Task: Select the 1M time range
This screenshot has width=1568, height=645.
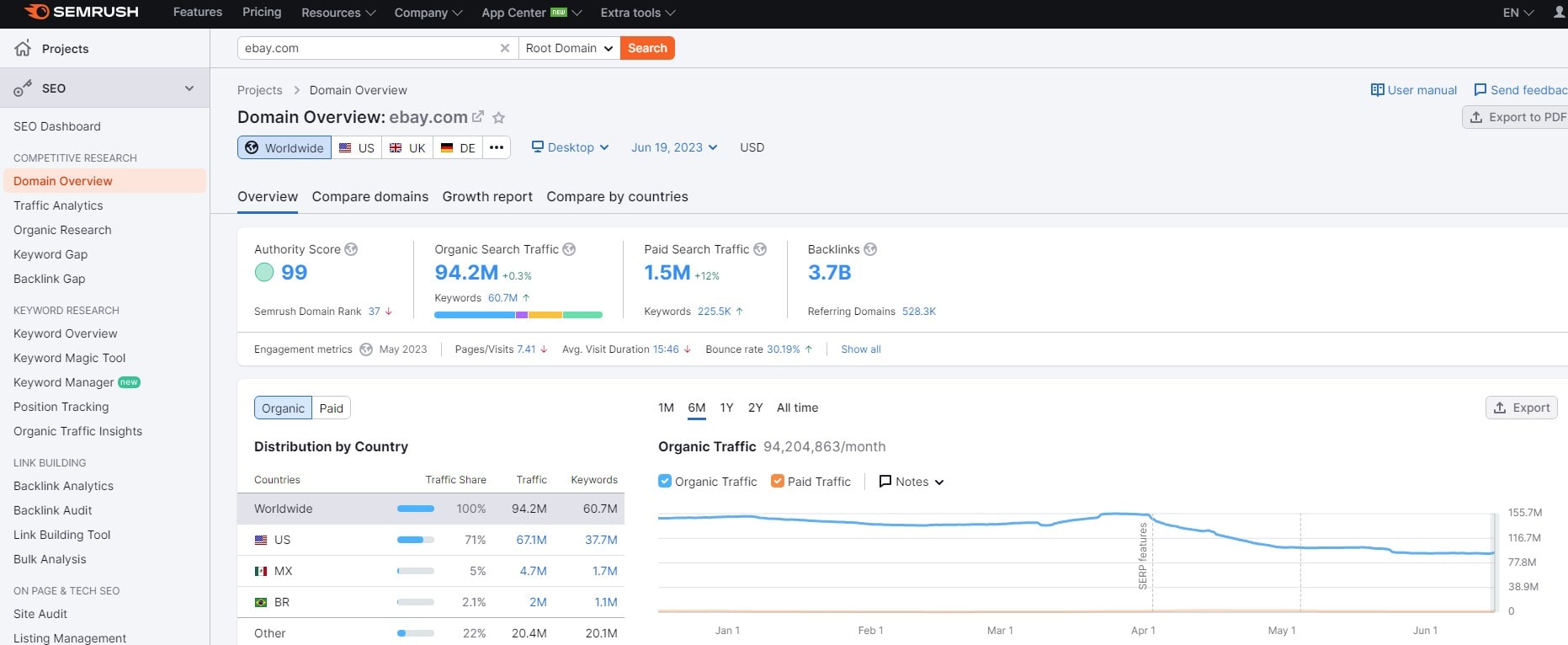Action: [x=666, y=408]
